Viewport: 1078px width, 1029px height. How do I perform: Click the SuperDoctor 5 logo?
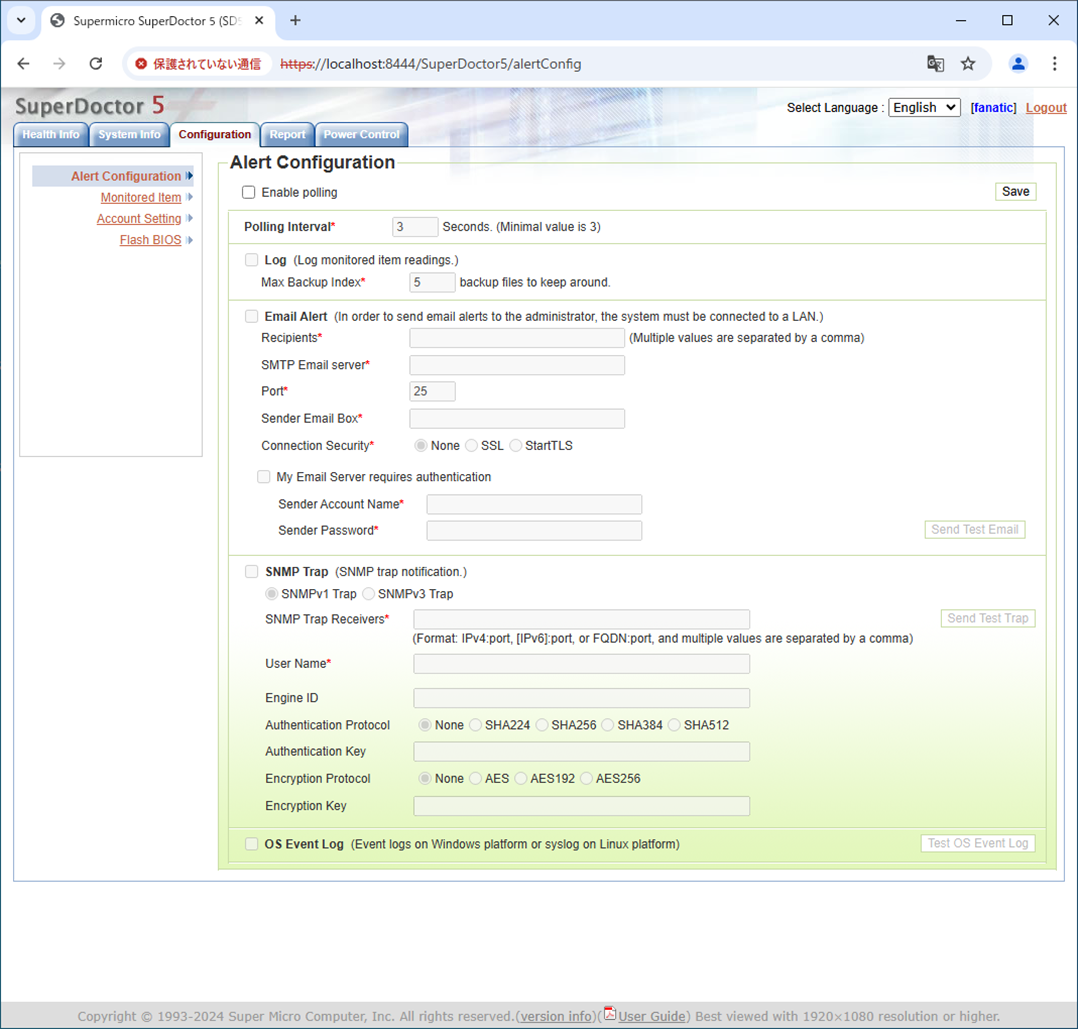90,106
